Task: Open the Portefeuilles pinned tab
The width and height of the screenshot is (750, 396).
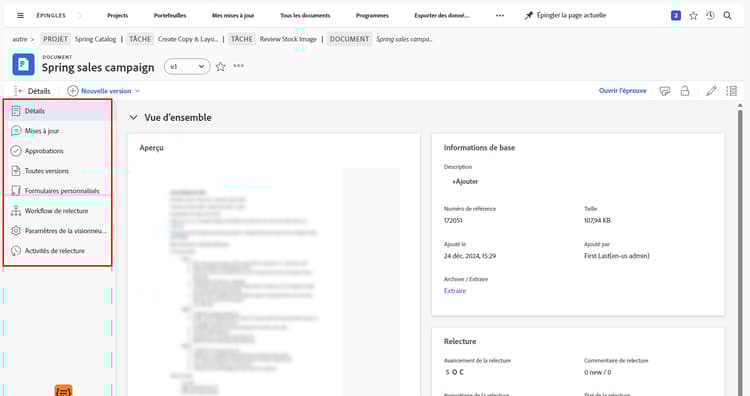Action: pos(170,15)
